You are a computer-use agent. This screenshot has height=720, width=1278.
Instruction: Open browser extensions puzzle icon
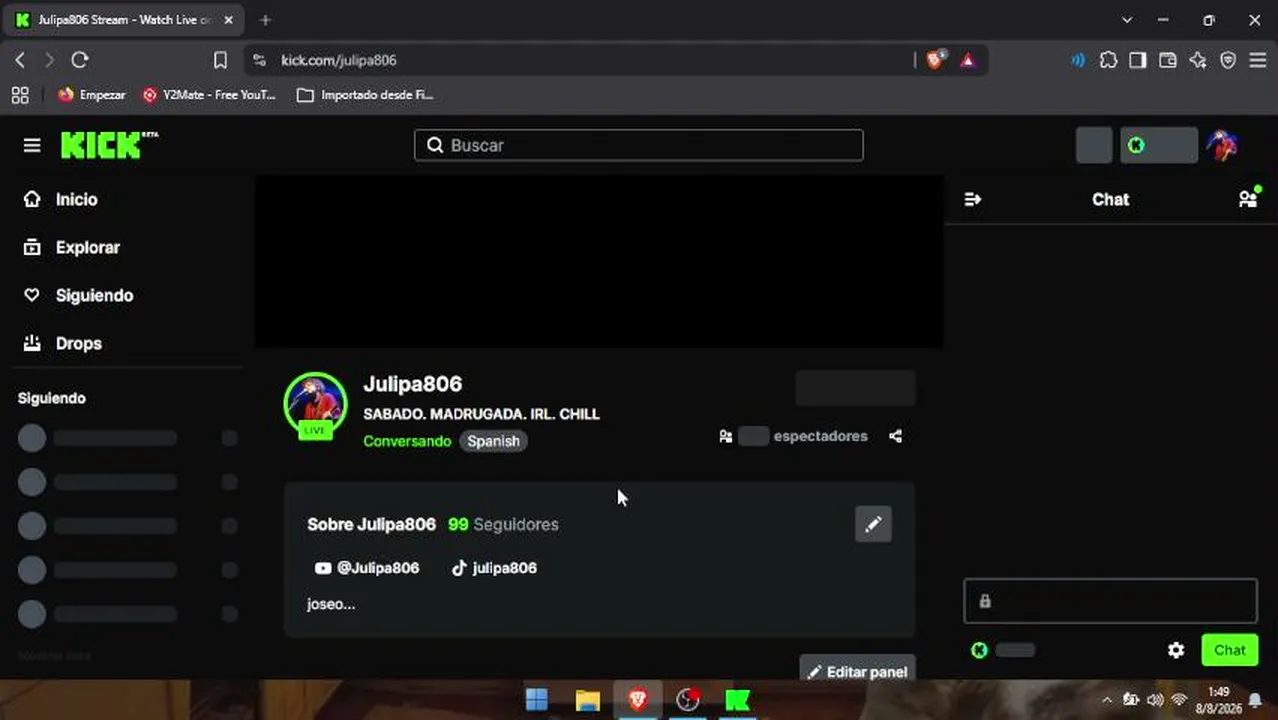coord(1108,60)
